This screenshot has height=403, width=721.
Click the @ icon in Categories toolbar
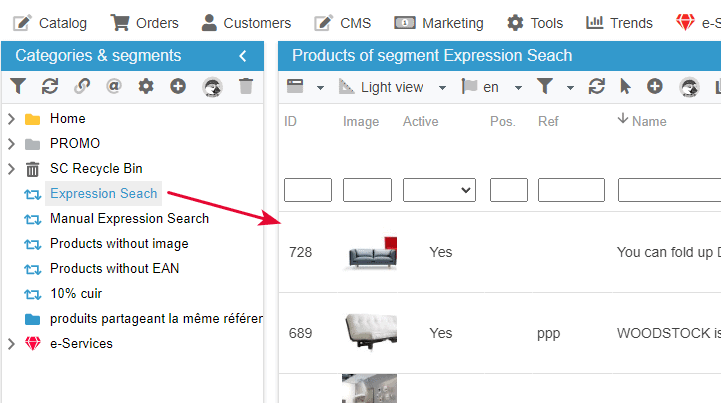113,87
